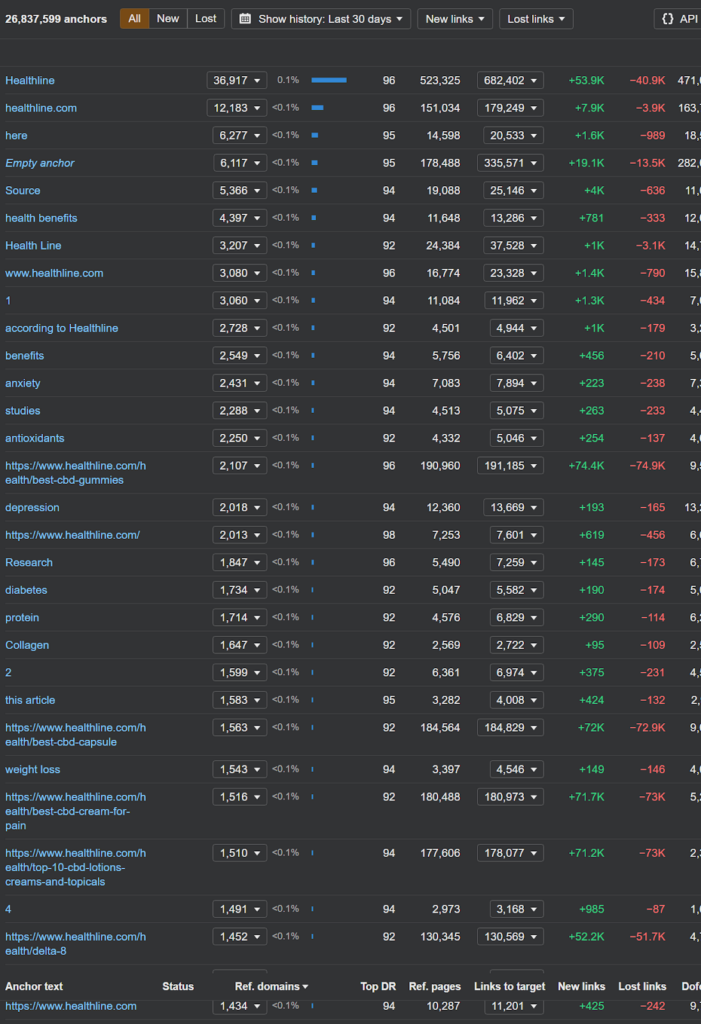
Task: Open the 'protein' anchor link
Action: (22, 617)
